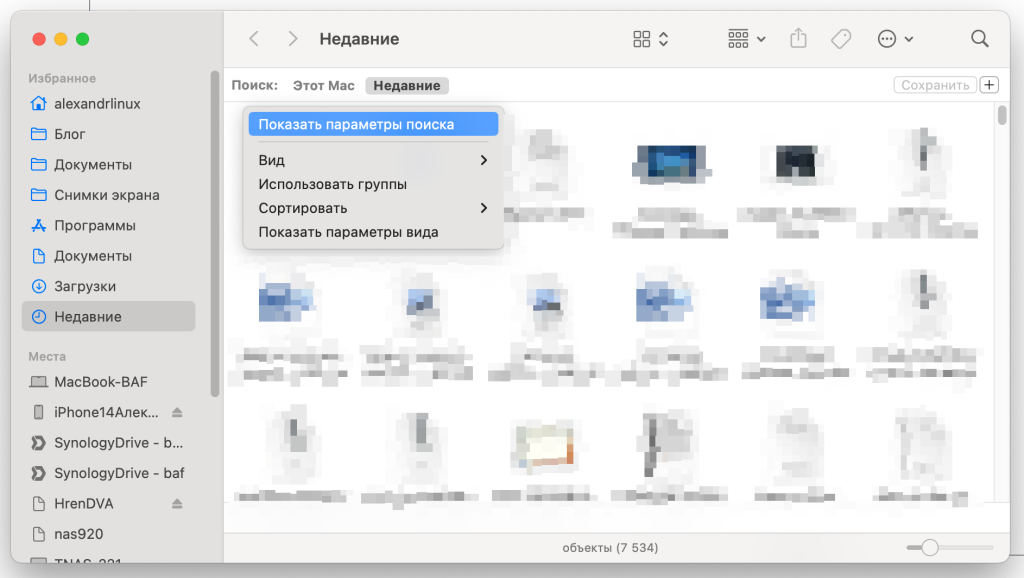Choose 'Использовать группы' menu item
Viewport: 1024px width, 578px height.
pyautogui.click(x=374, y=184)
